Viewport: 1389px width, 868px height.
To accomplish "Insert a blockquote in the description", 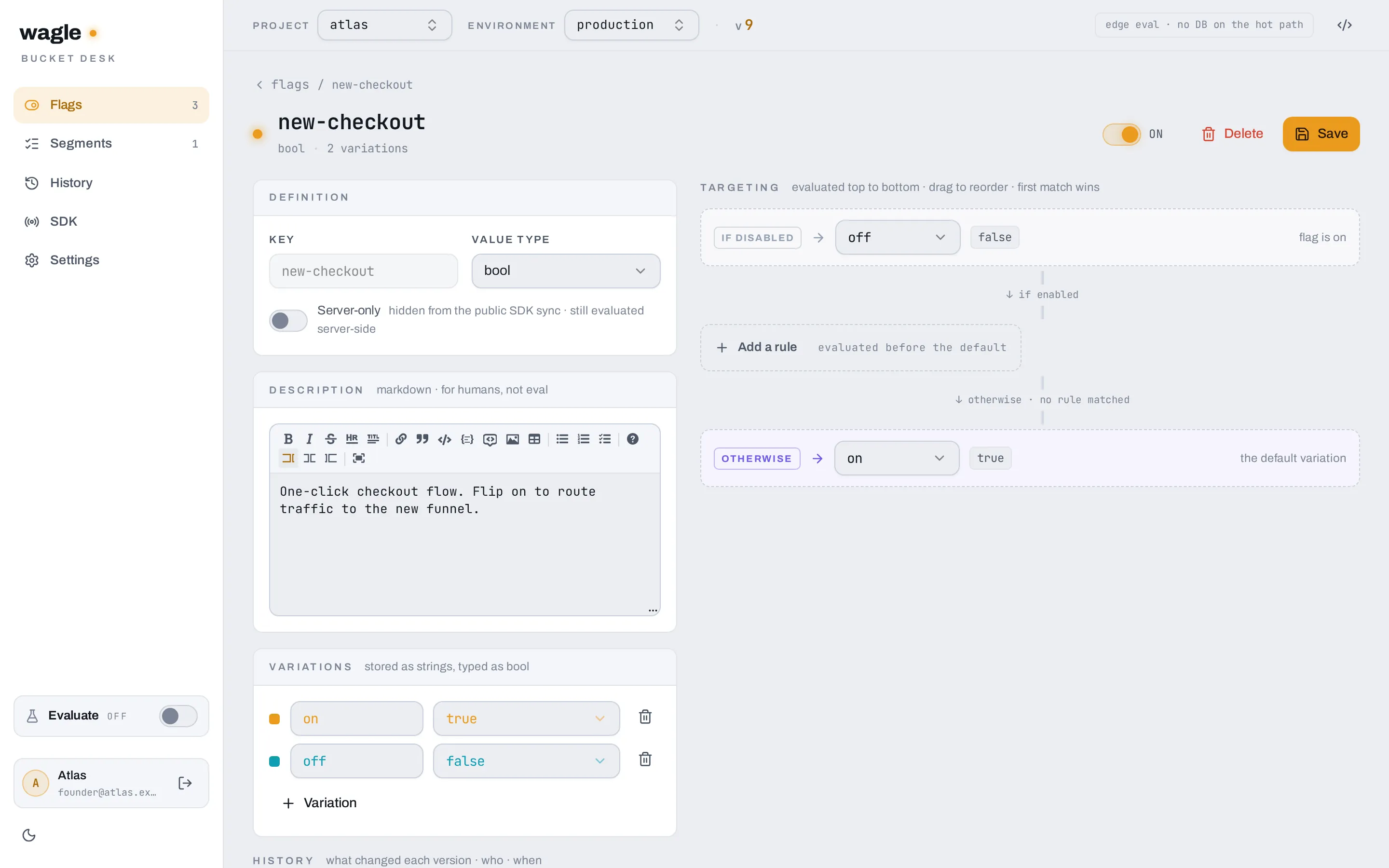I will 422,439.
